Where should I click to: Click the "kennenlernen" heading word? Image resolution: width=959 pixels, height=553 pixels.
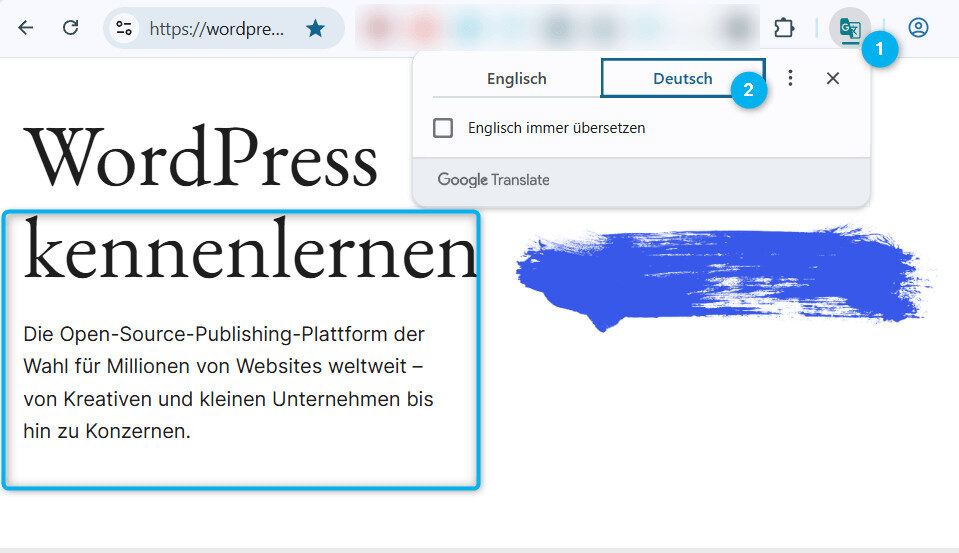(x=250, y=252)
